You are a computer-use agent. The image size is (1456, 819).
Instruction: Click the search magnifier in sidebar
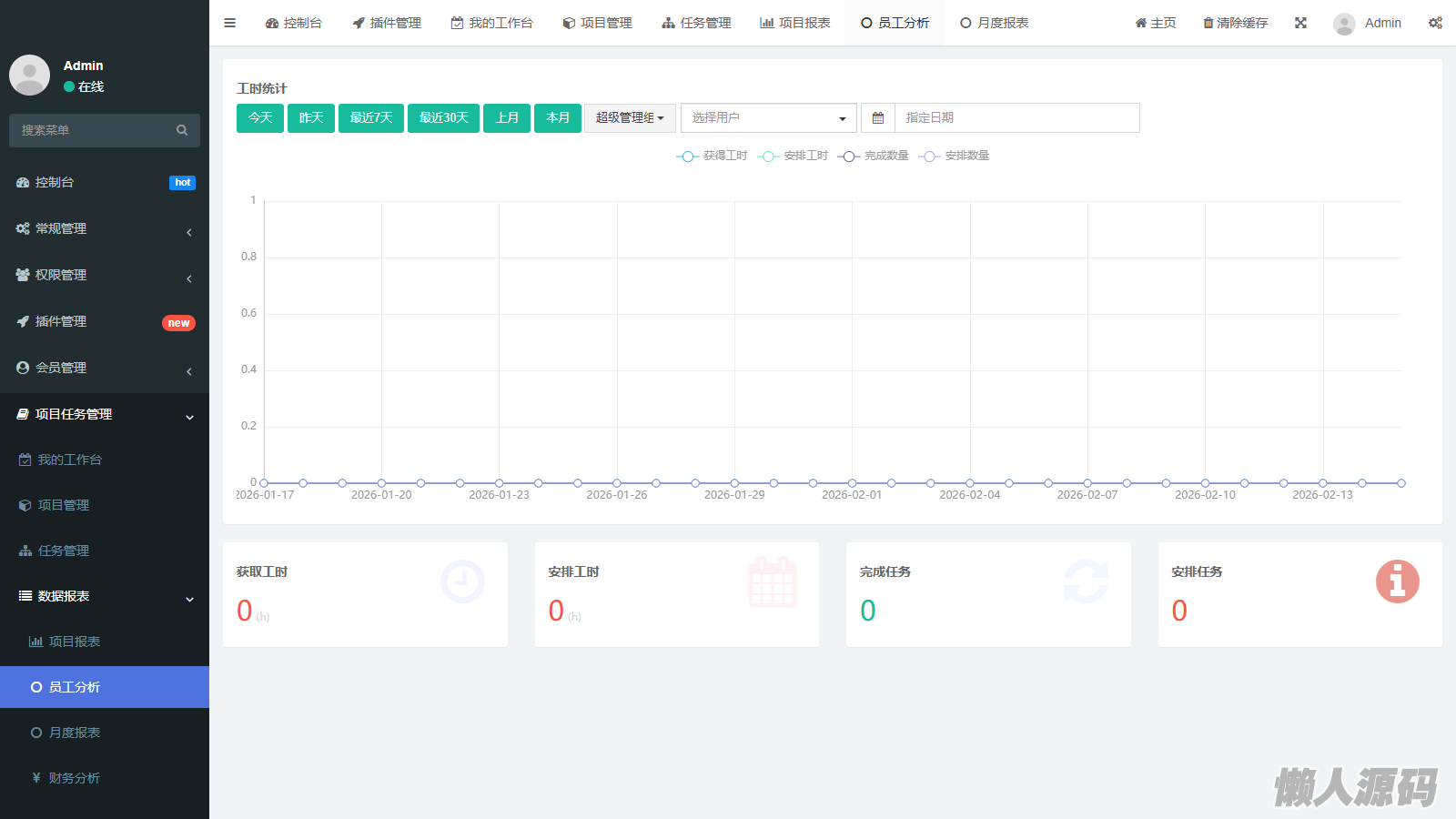pos(182,130)
